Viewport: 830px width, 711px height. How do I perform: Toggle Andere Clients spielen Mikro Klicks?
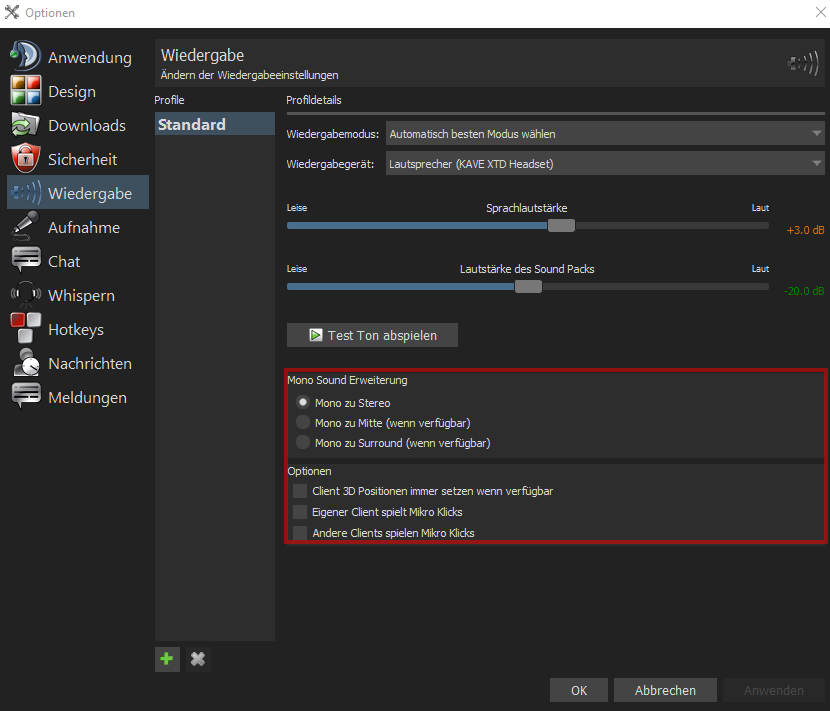(300, 533)
